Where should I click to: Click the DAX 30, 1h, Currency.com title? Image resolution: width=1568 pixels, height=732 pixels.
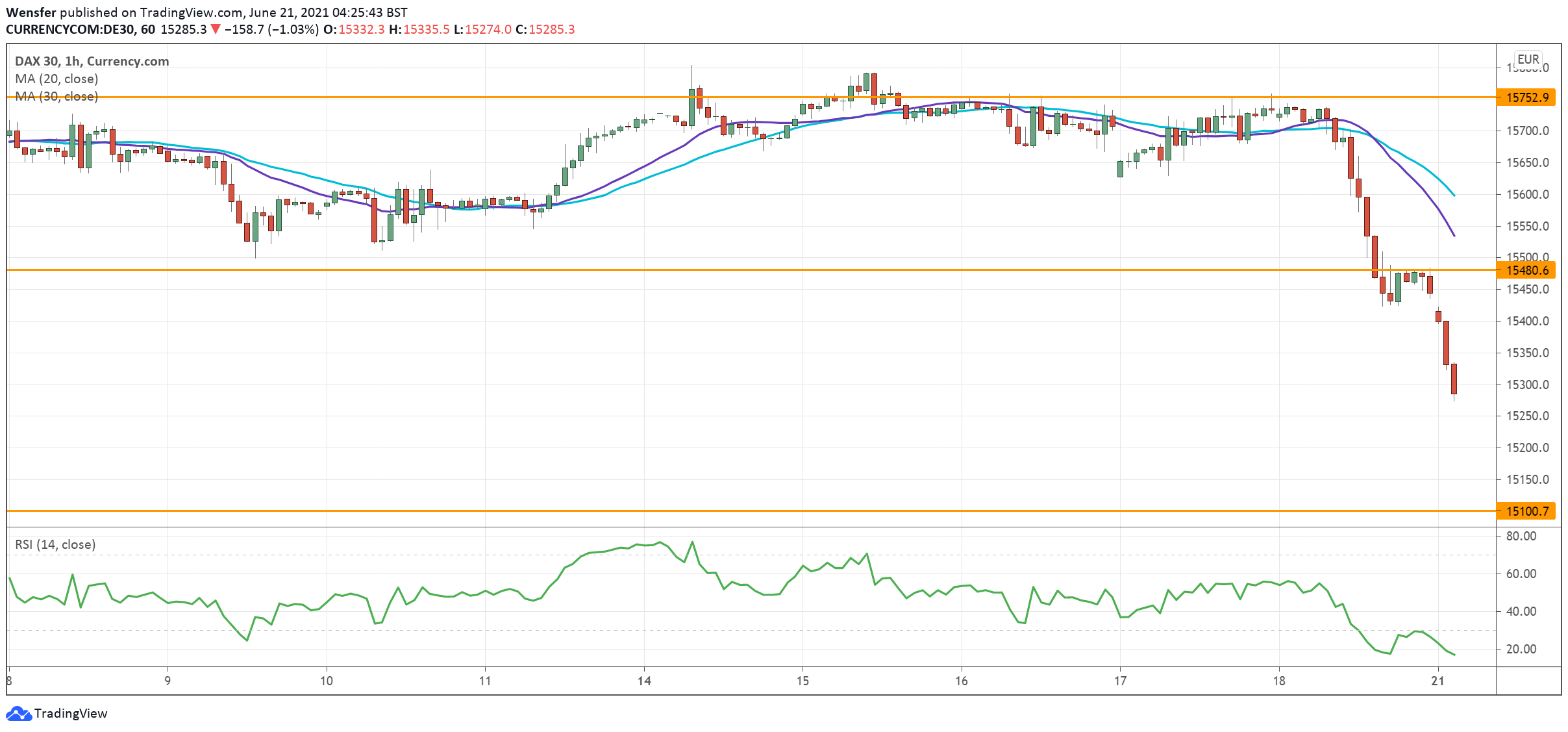(x=92, y=61)
